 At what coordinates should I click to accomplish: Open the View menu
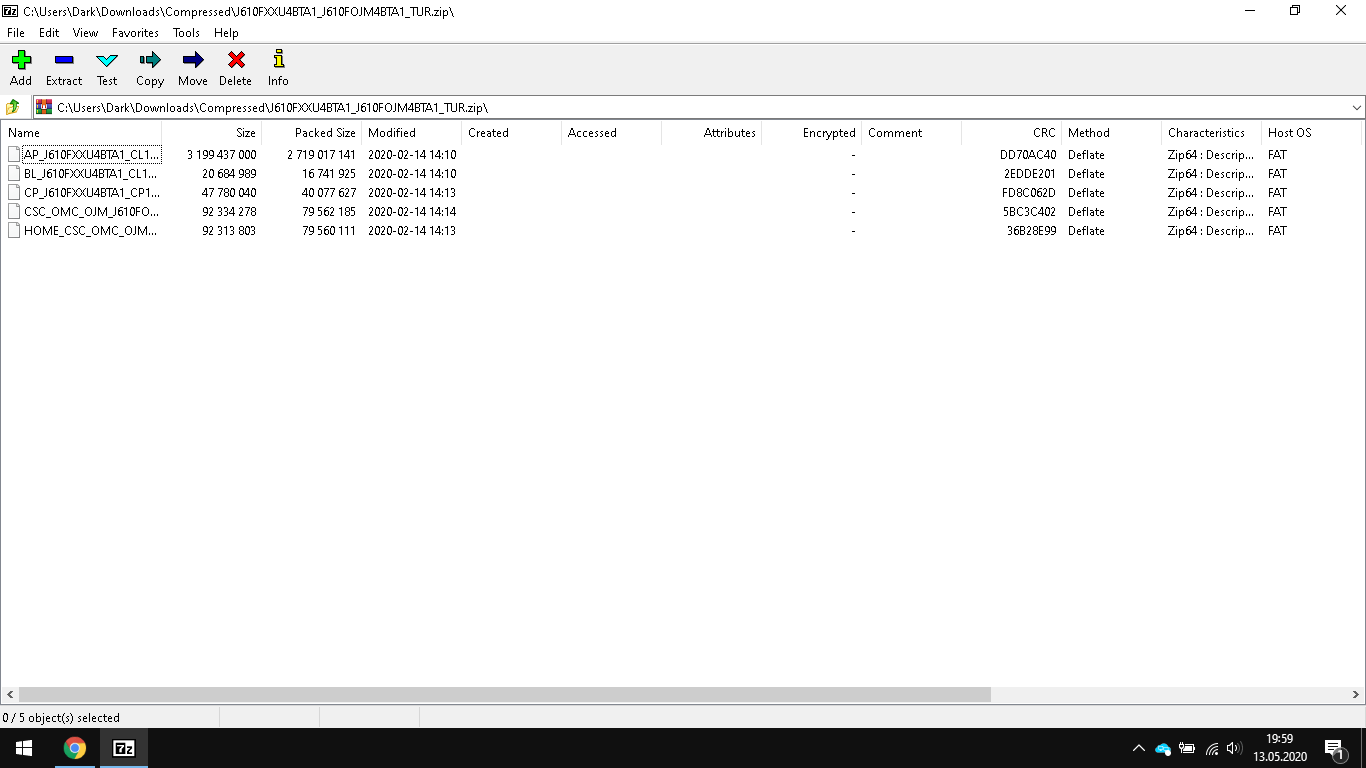pyautogui.click(x=85, y=33)
